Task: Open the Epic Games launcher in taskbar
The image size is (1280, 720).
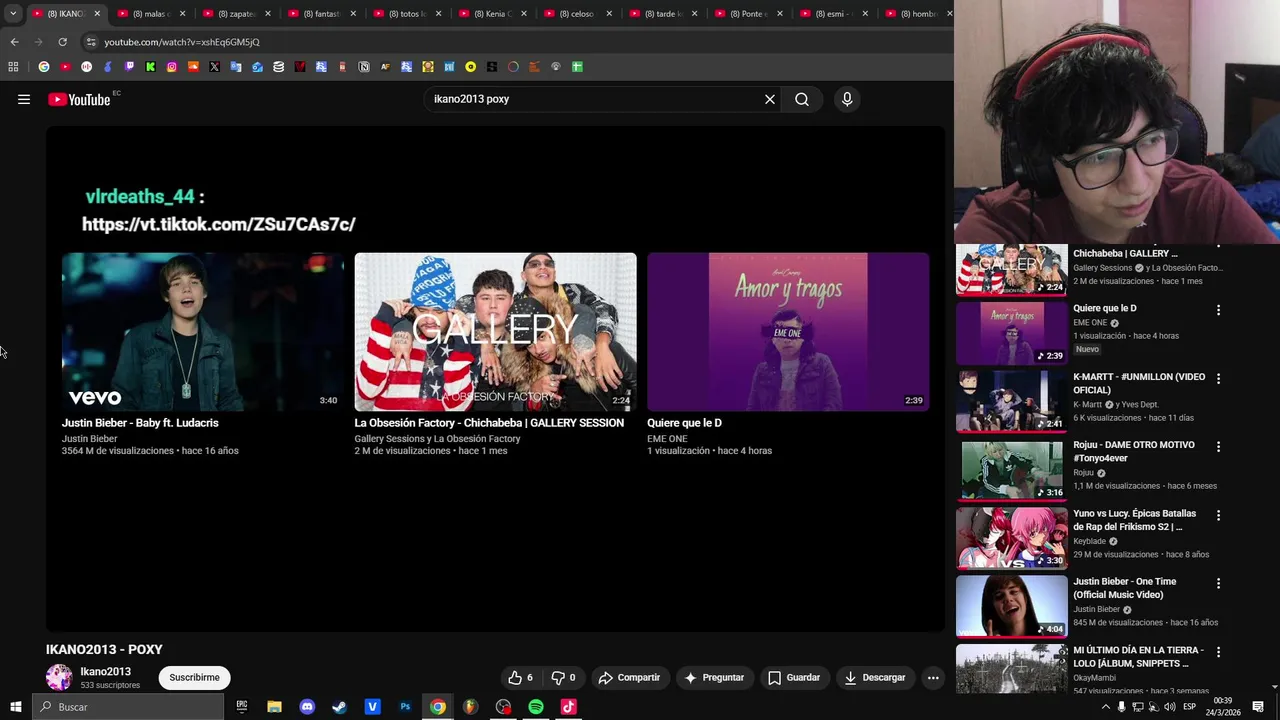Action: [242, 707]
